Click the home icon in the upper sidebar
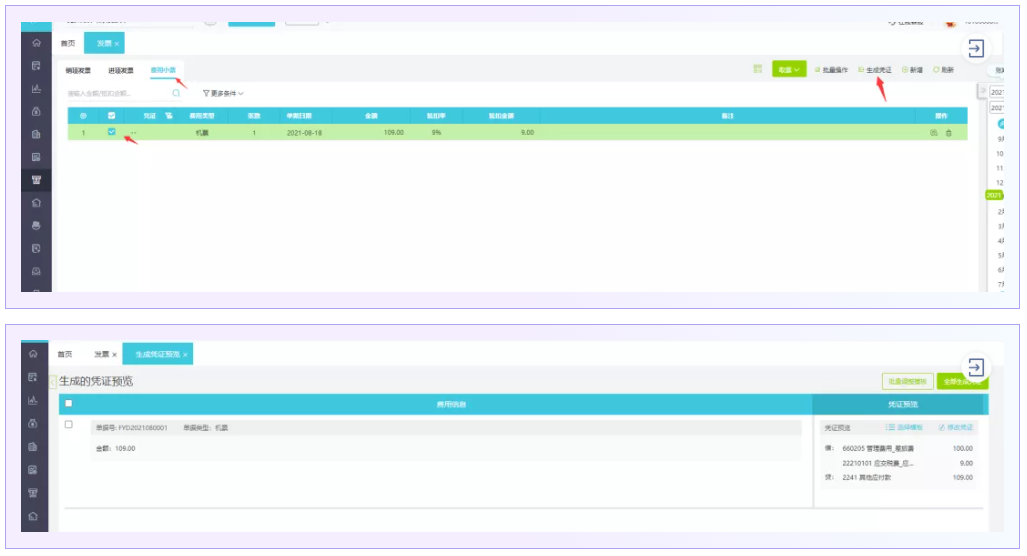This screenshot has height=556, width=1027. tap(36, 43)
